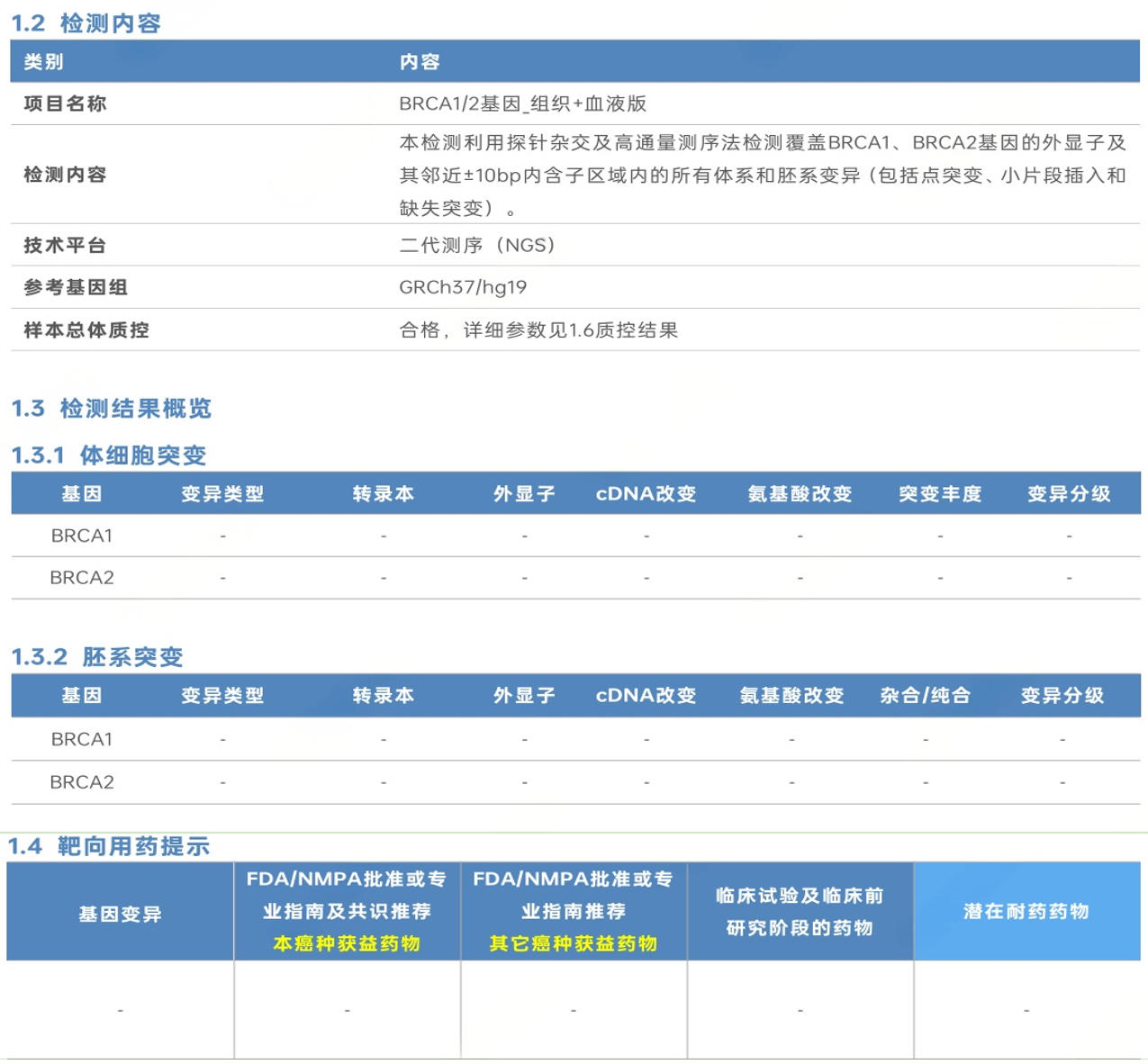Click '外显子' header in somatic table
1148x1064 pixels.
[525, 494]
